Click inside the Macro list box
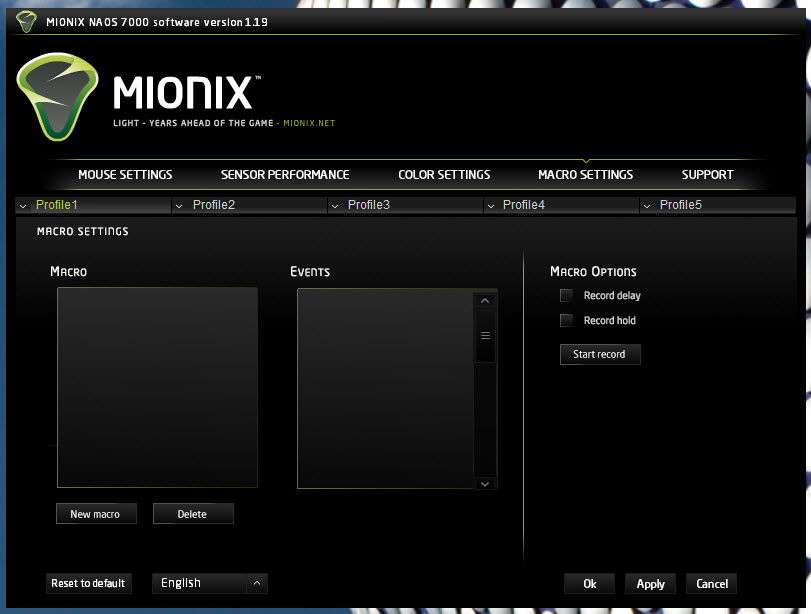This screenshot has height=614, width=811. coord(157,387)
